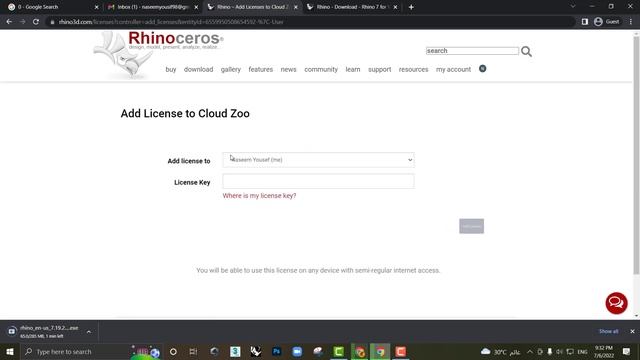Open the support menu item
This screenshot has width=640, height=360.
pos(380,69)
